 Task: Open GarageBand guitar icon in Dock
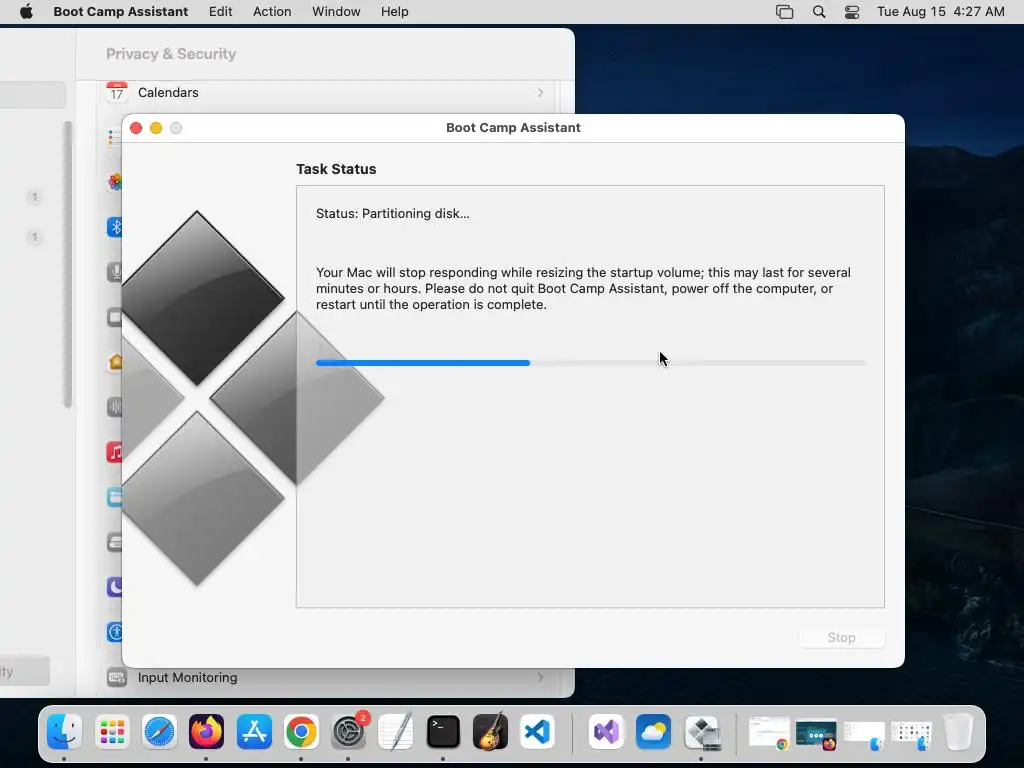point(490,731)
